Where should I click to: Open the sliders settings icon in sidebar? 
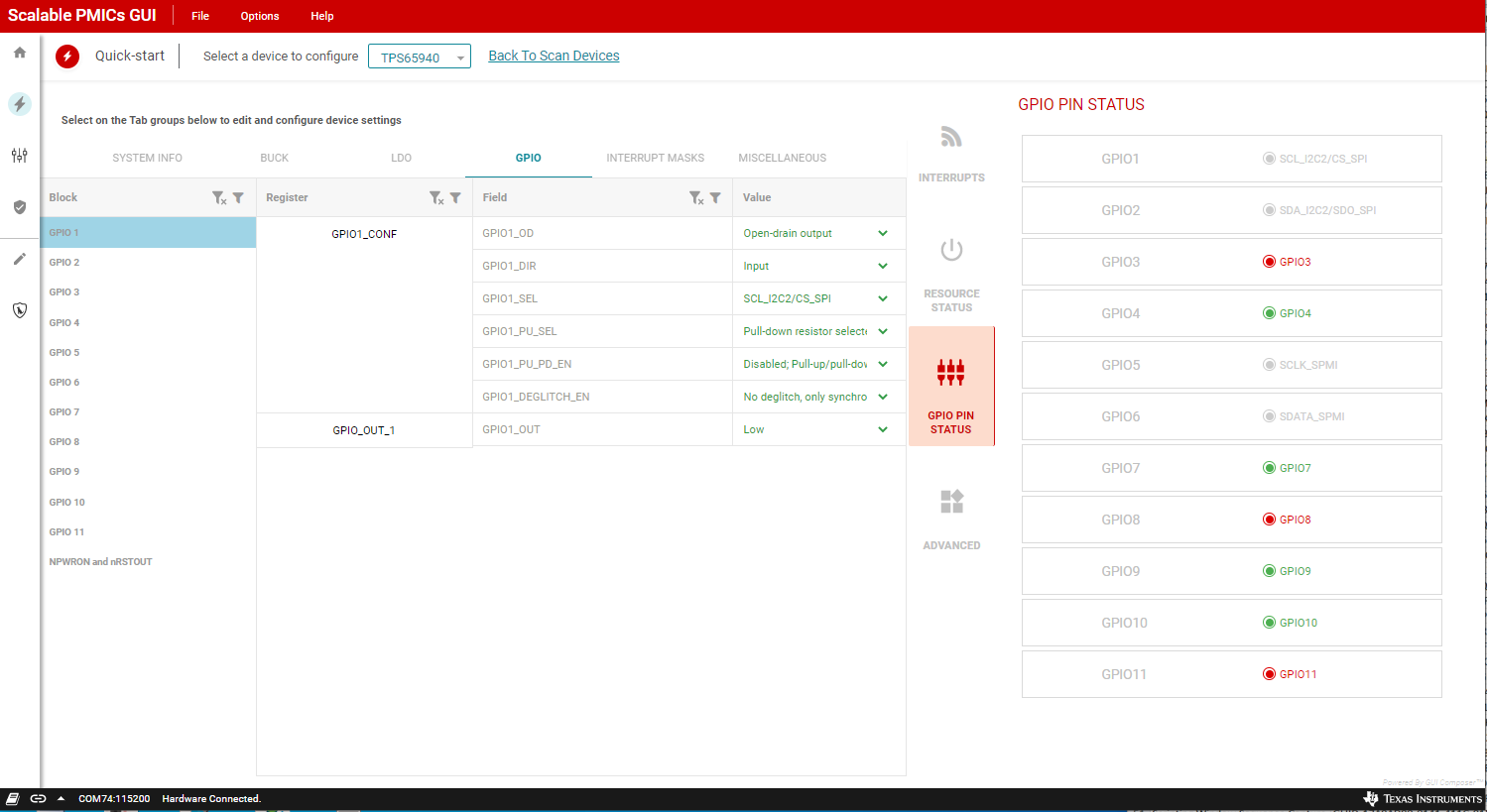[20, 156]
